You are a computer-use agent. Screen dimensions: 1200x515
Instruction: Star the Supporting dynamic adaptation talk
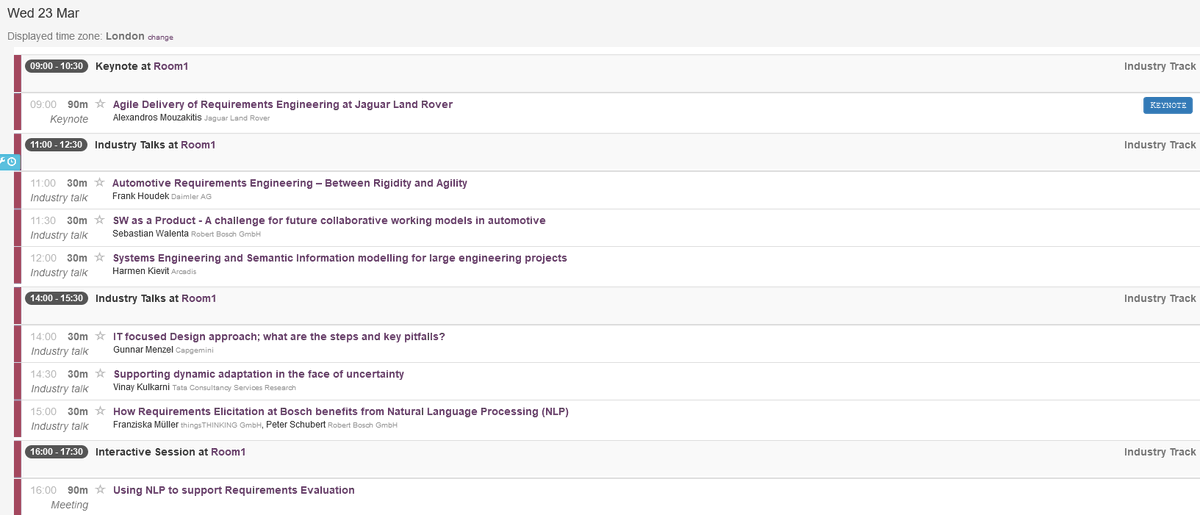100,374
